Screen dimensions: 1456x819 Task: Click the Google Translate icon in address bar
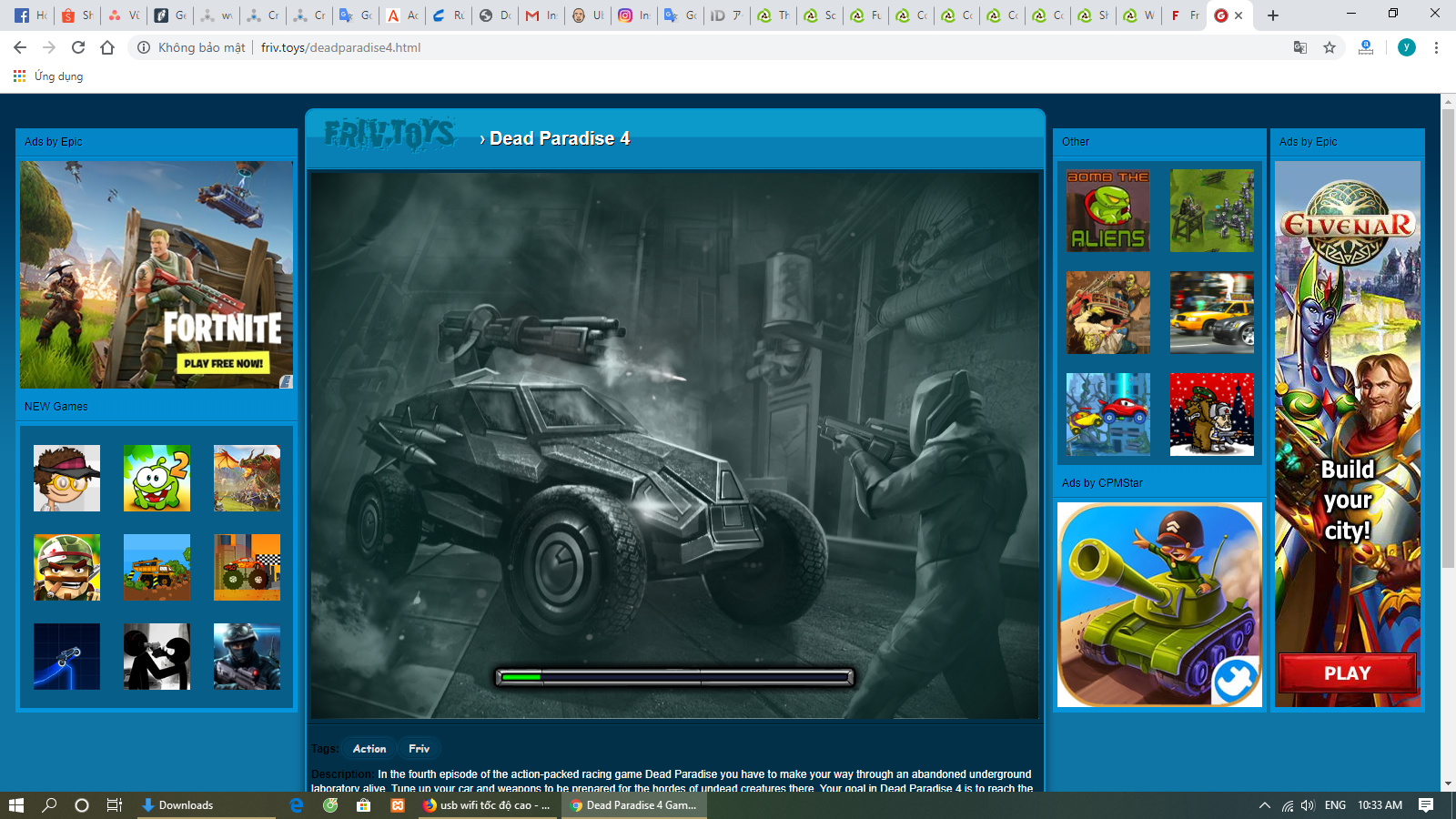coord(1299,47)
